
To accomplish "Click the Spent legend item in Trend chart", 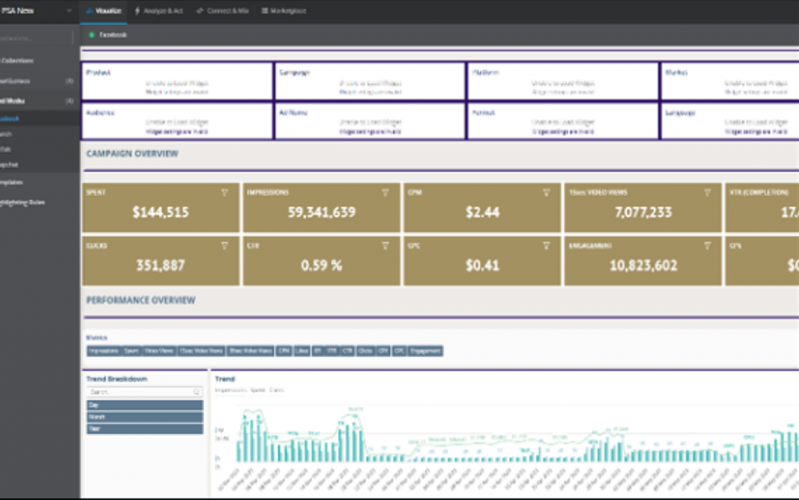I will [x=257, y=389].
